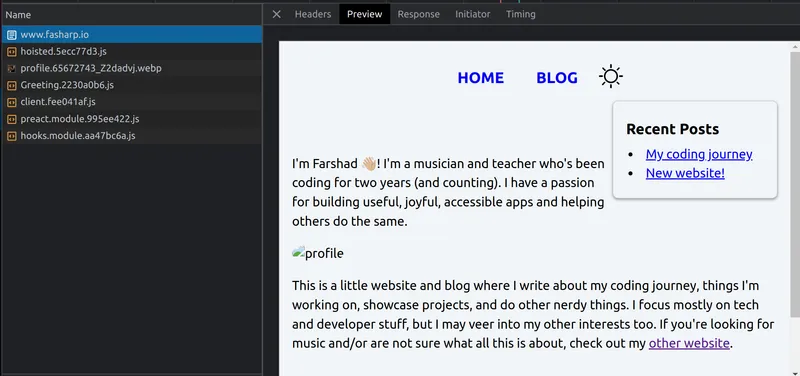Switch to the Headers tab
The width and height of the screenshot is (800, 376).
[x=313, y=14]
